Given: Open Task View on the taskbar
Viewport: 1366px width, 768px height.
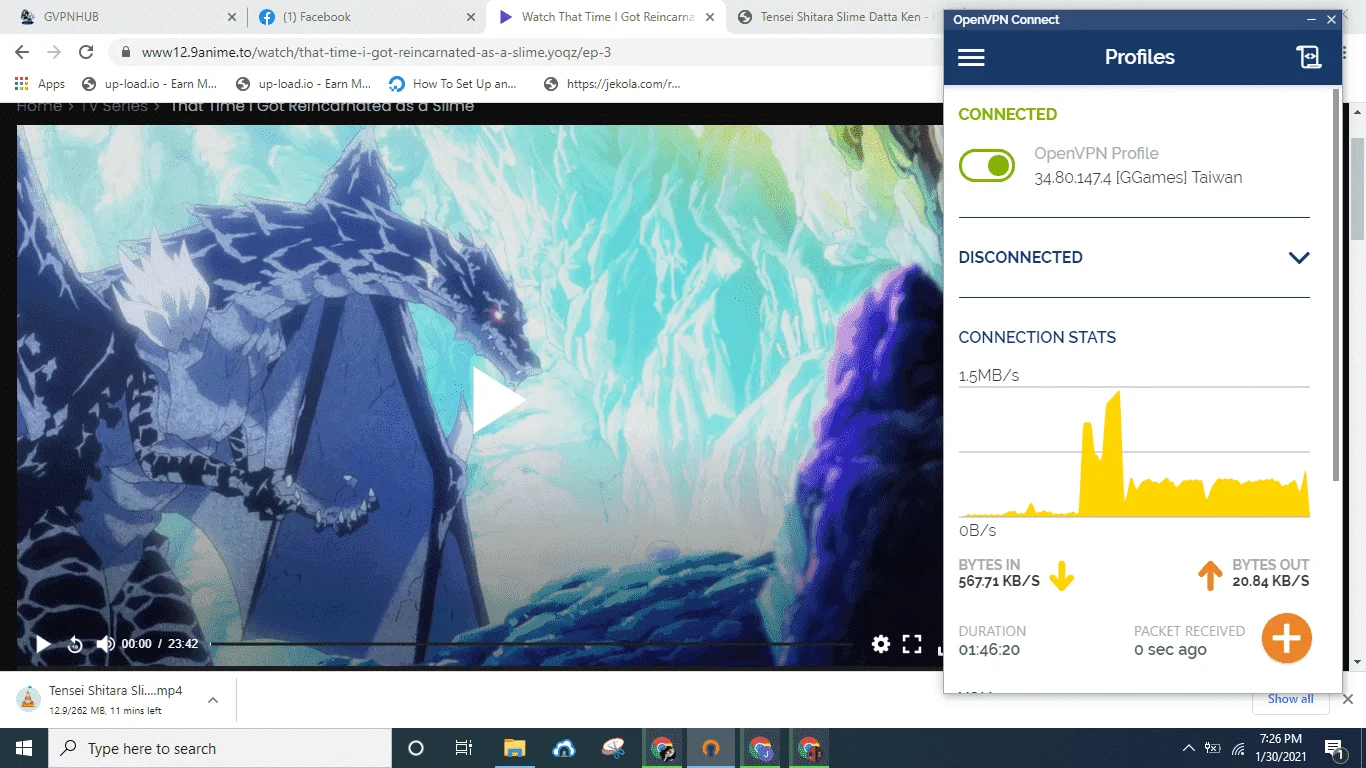Looking at the screenshot, I should pyautogui.click(x=464, y=748).
